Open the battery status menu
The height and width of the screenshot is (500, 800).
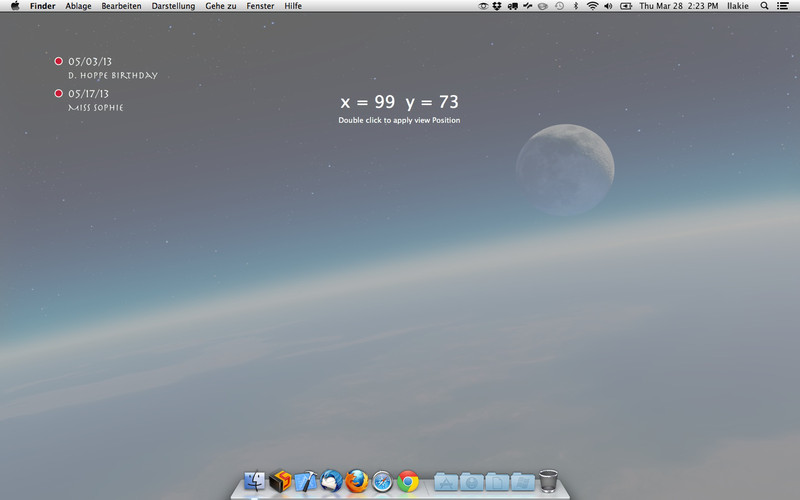point(626,6)
